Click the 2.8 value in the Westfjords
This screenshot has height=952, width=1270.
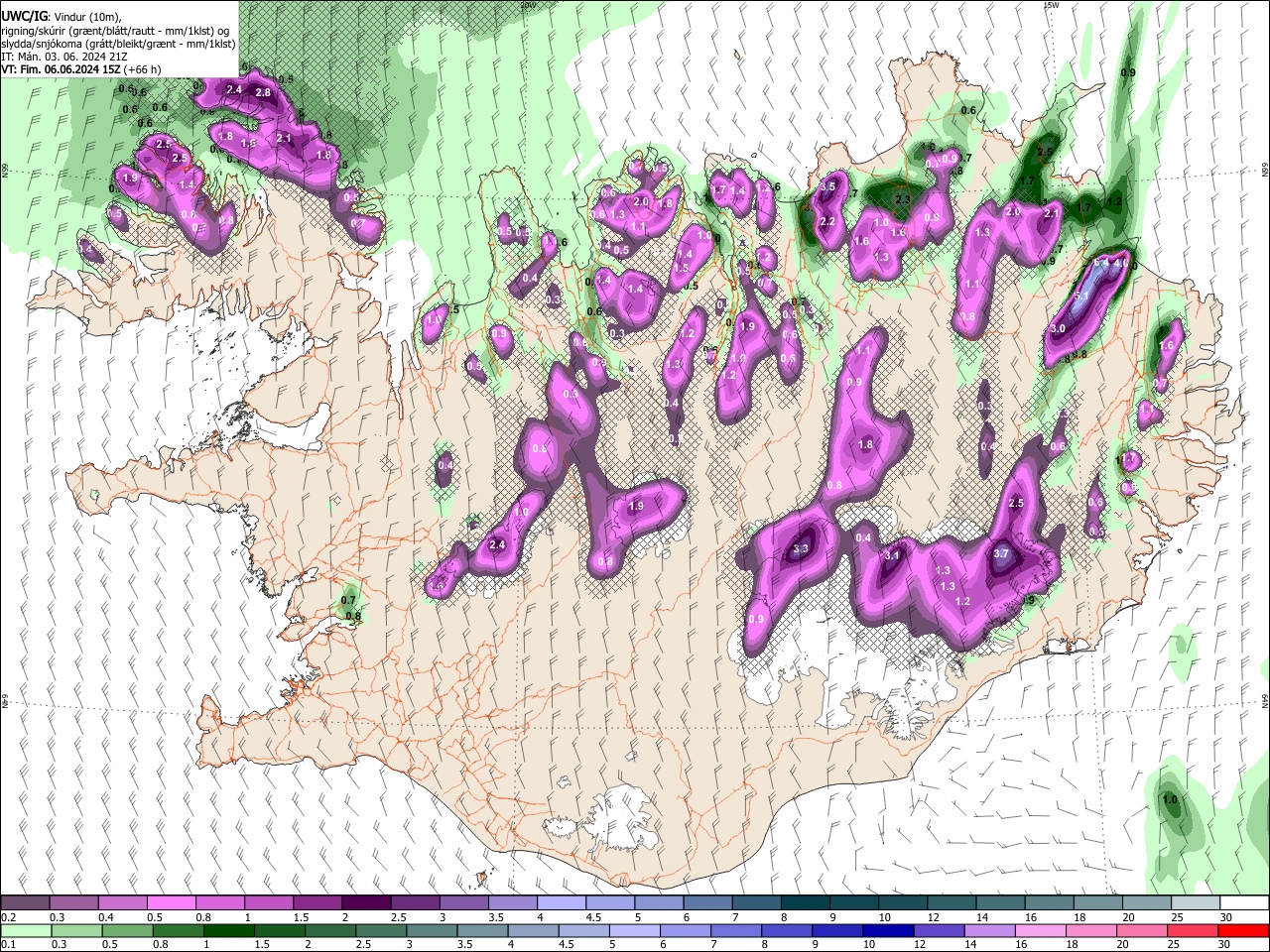pyautogui.click(x=263, y=92)
